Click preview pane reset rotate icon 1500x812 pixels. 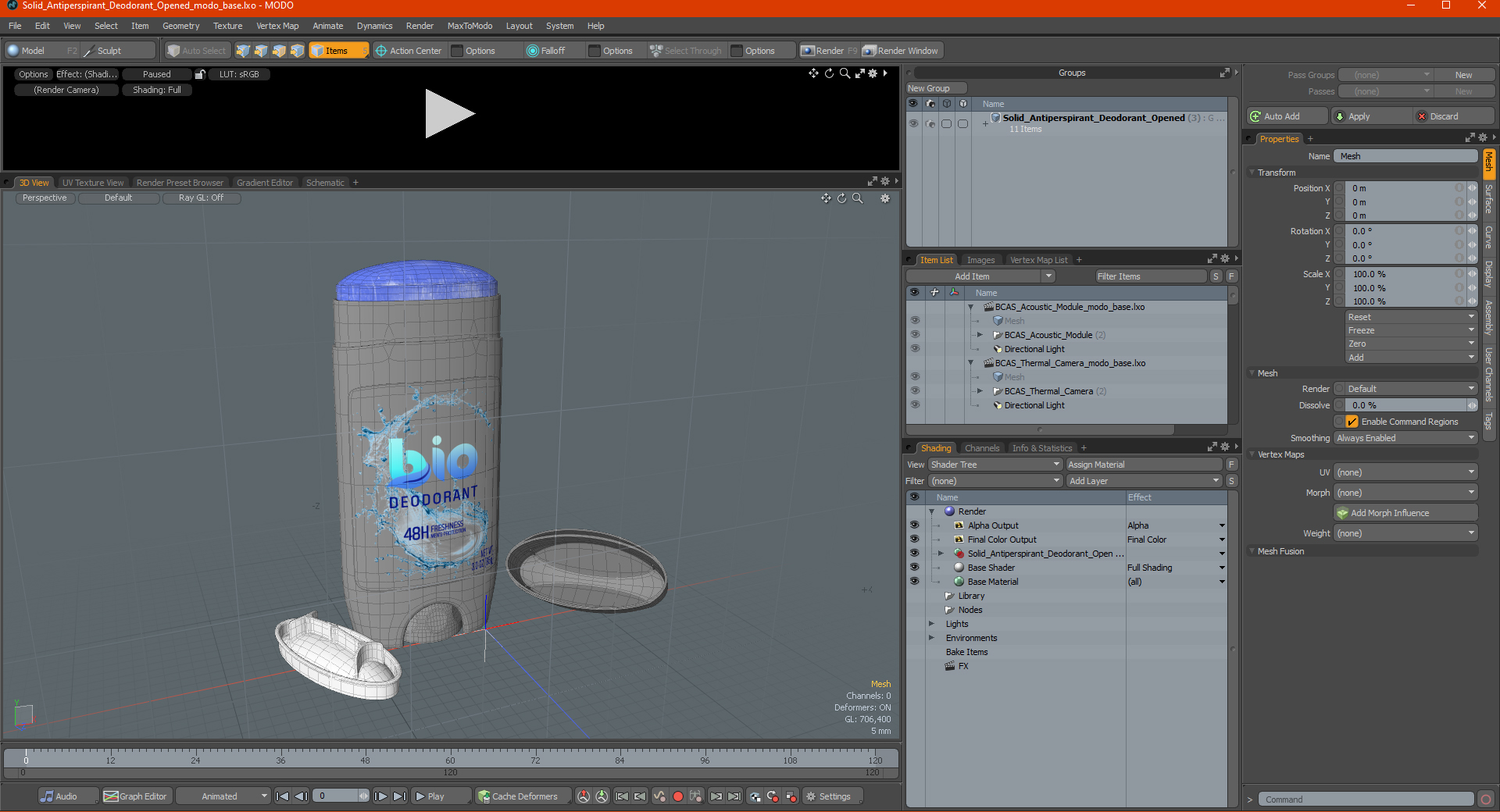coord(829,73)
